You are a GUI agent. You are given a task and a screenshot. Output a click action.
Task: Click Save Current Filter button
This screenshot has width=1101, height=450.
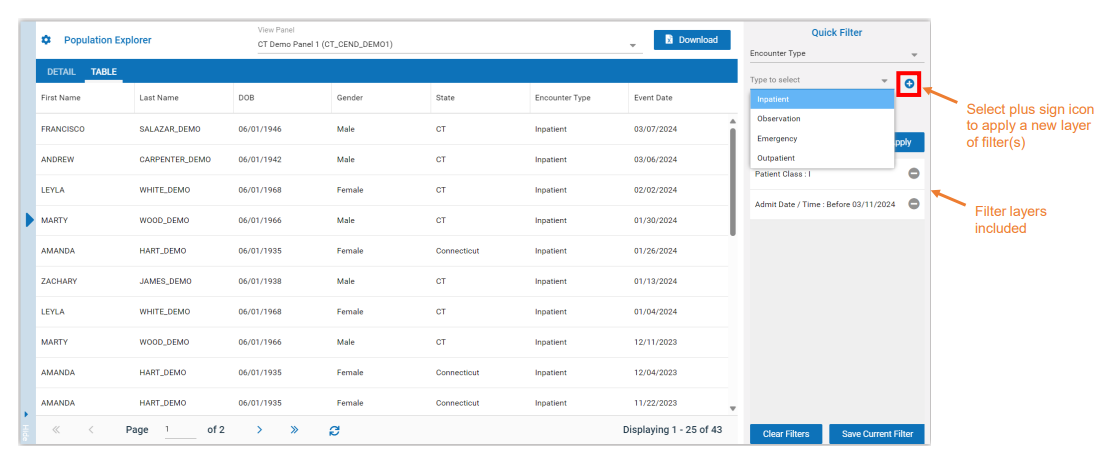(x=876, y=434)
